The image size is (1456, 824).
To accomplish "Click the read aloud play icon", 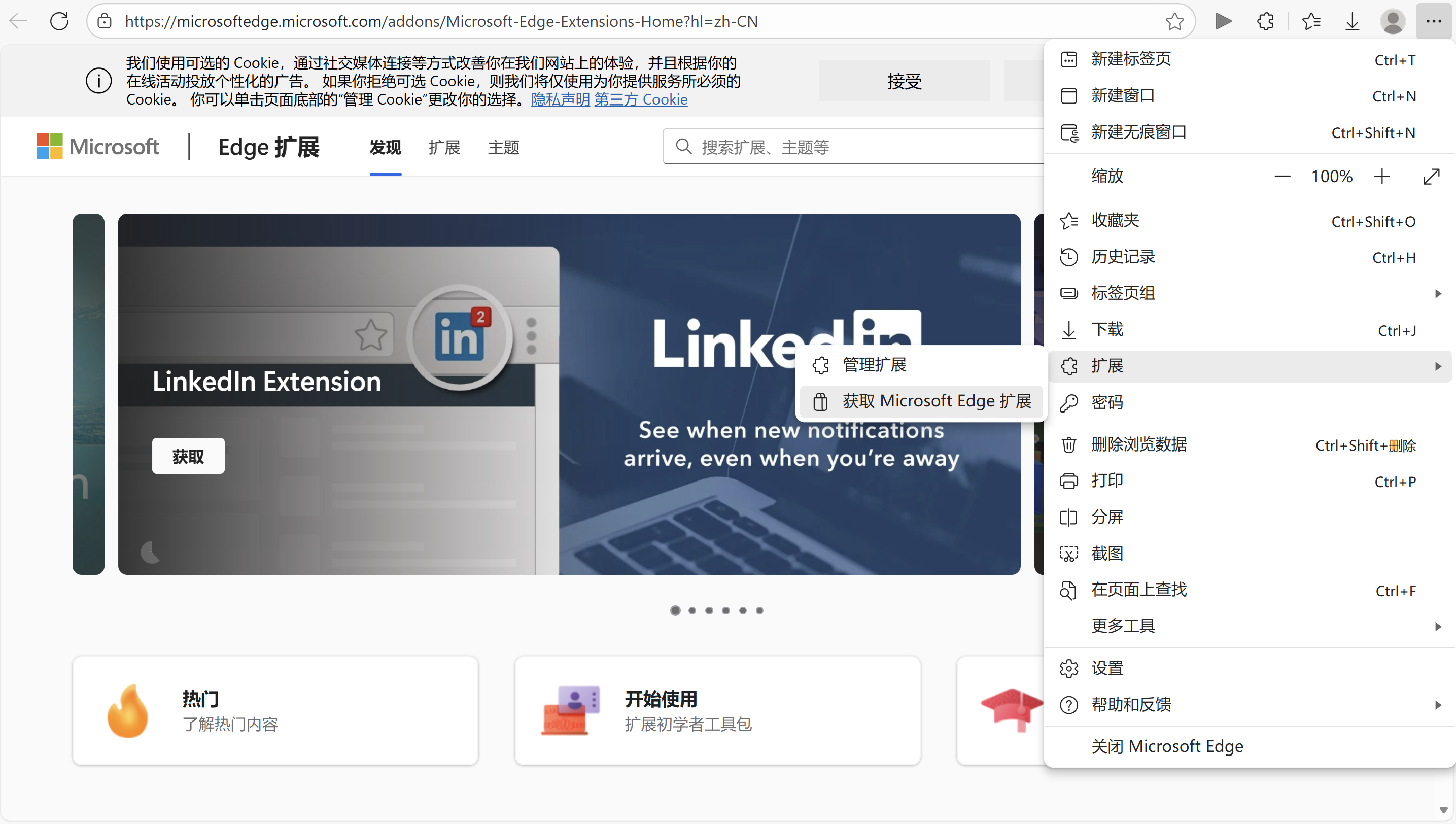I will [1223, 21].
